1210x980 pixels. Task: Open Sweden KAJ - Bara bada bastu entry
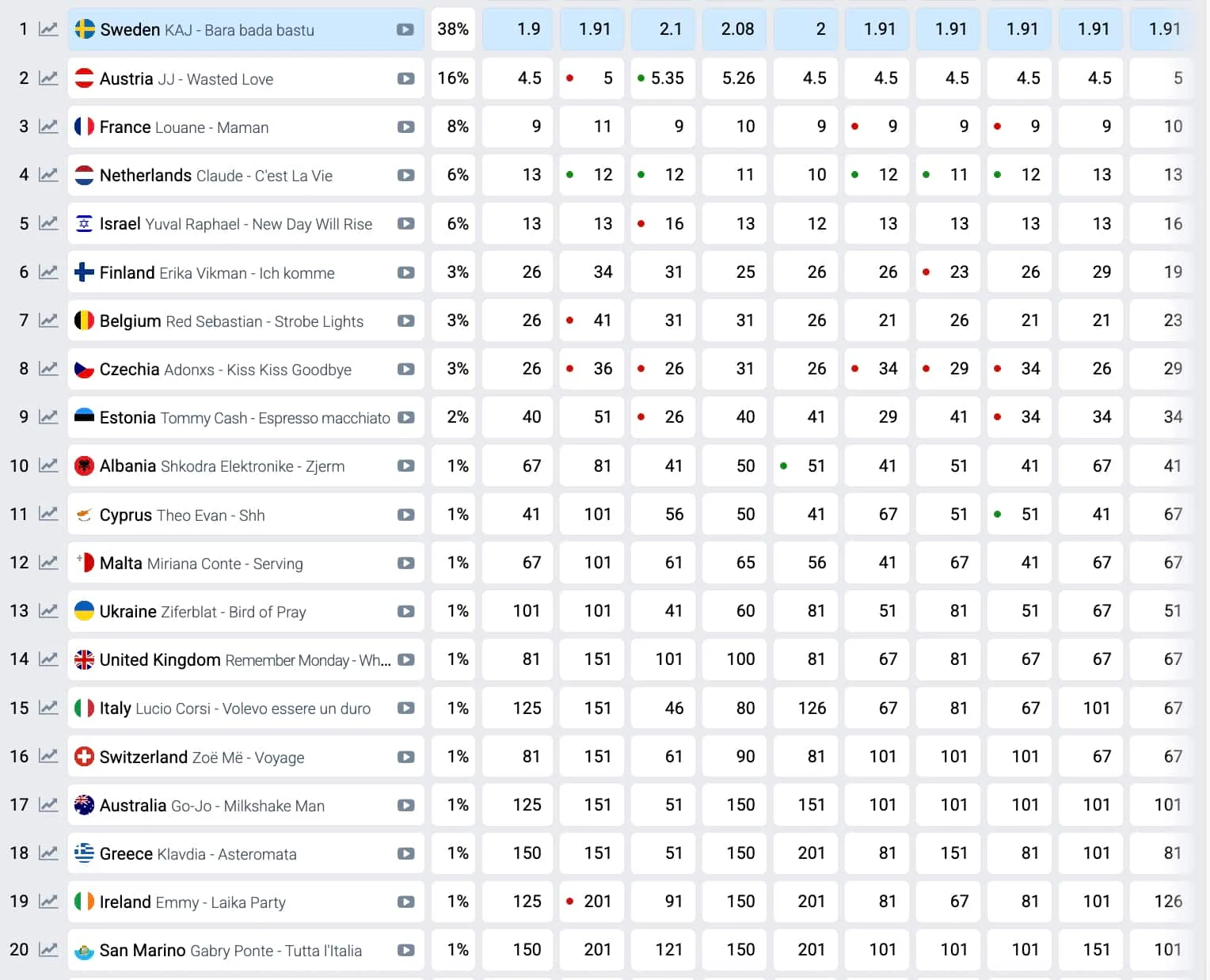point(207,30)
